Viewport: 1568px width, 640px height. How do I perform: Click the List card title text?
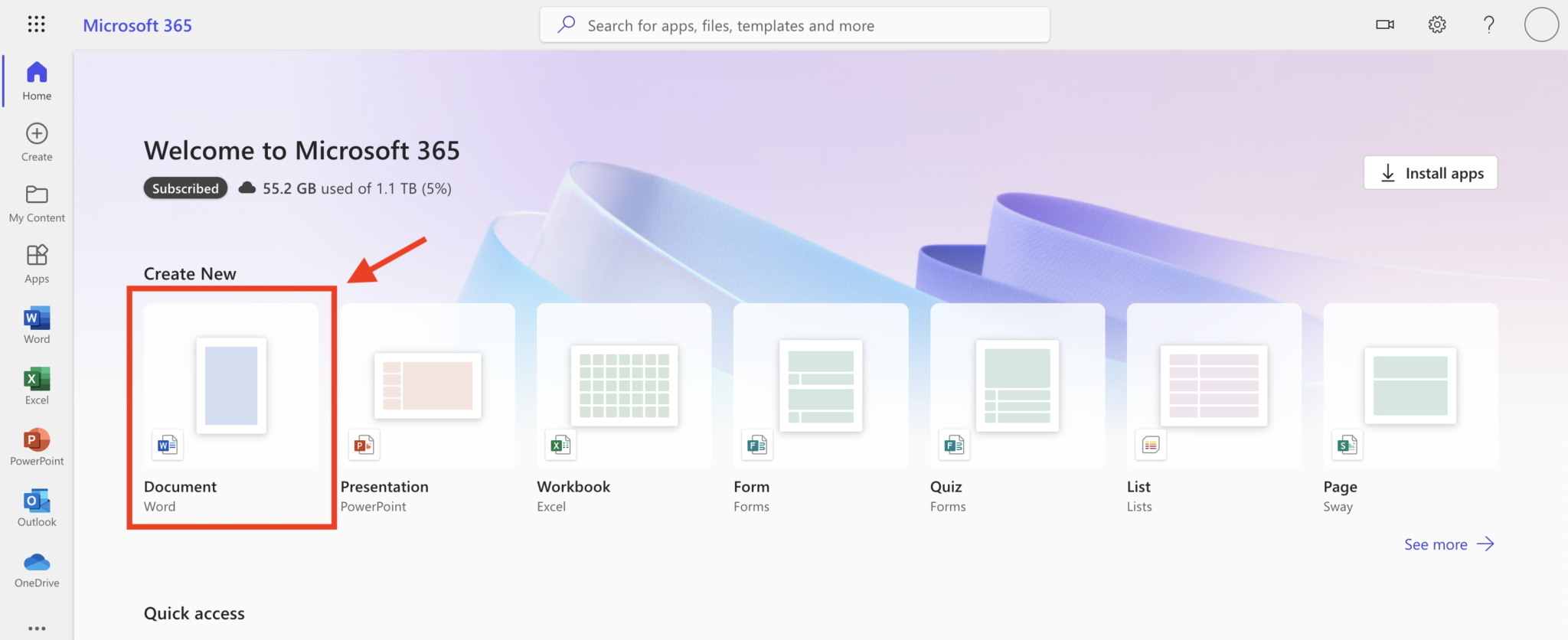(1138, 487)
